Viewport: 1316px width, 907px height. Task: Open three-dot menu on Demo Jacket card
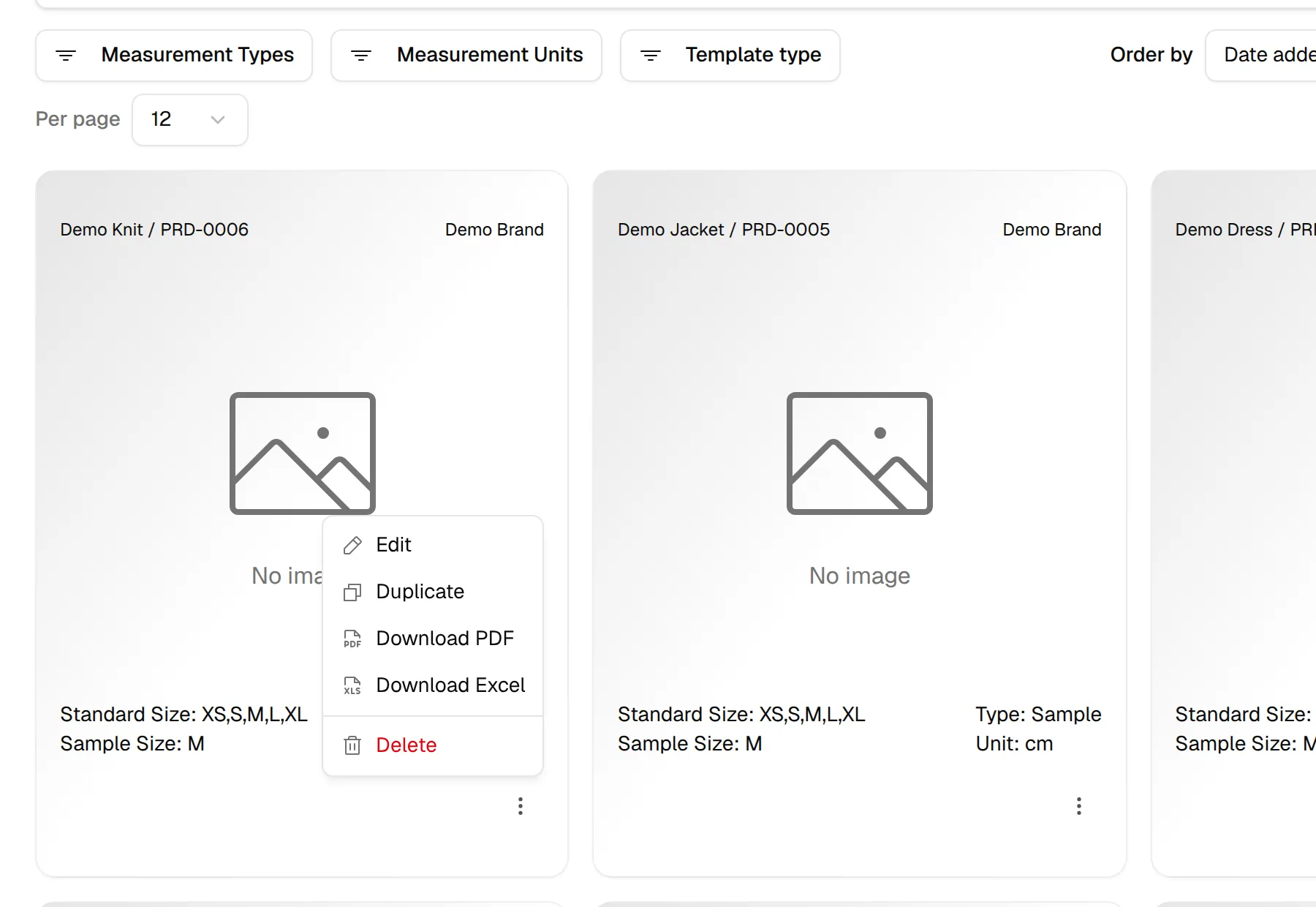(1079, 806)
